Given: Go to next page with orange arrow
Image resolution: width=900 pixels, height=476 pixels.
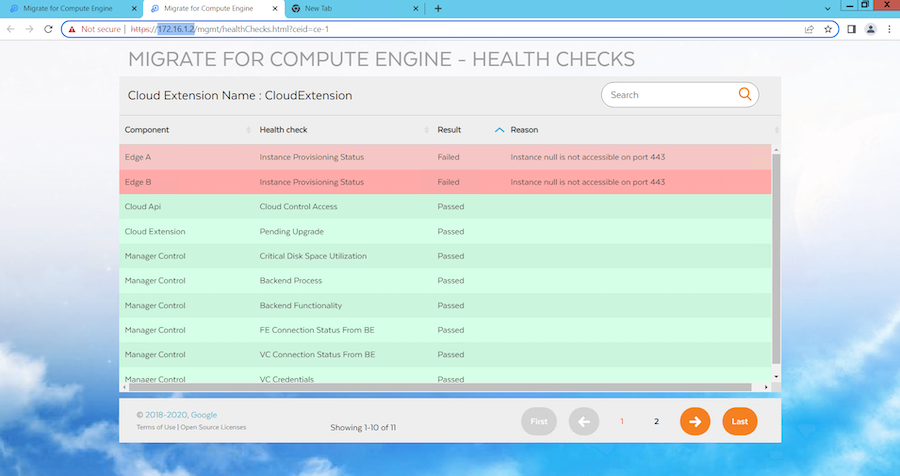Looking at the screenshot, I should pos(694,422).
